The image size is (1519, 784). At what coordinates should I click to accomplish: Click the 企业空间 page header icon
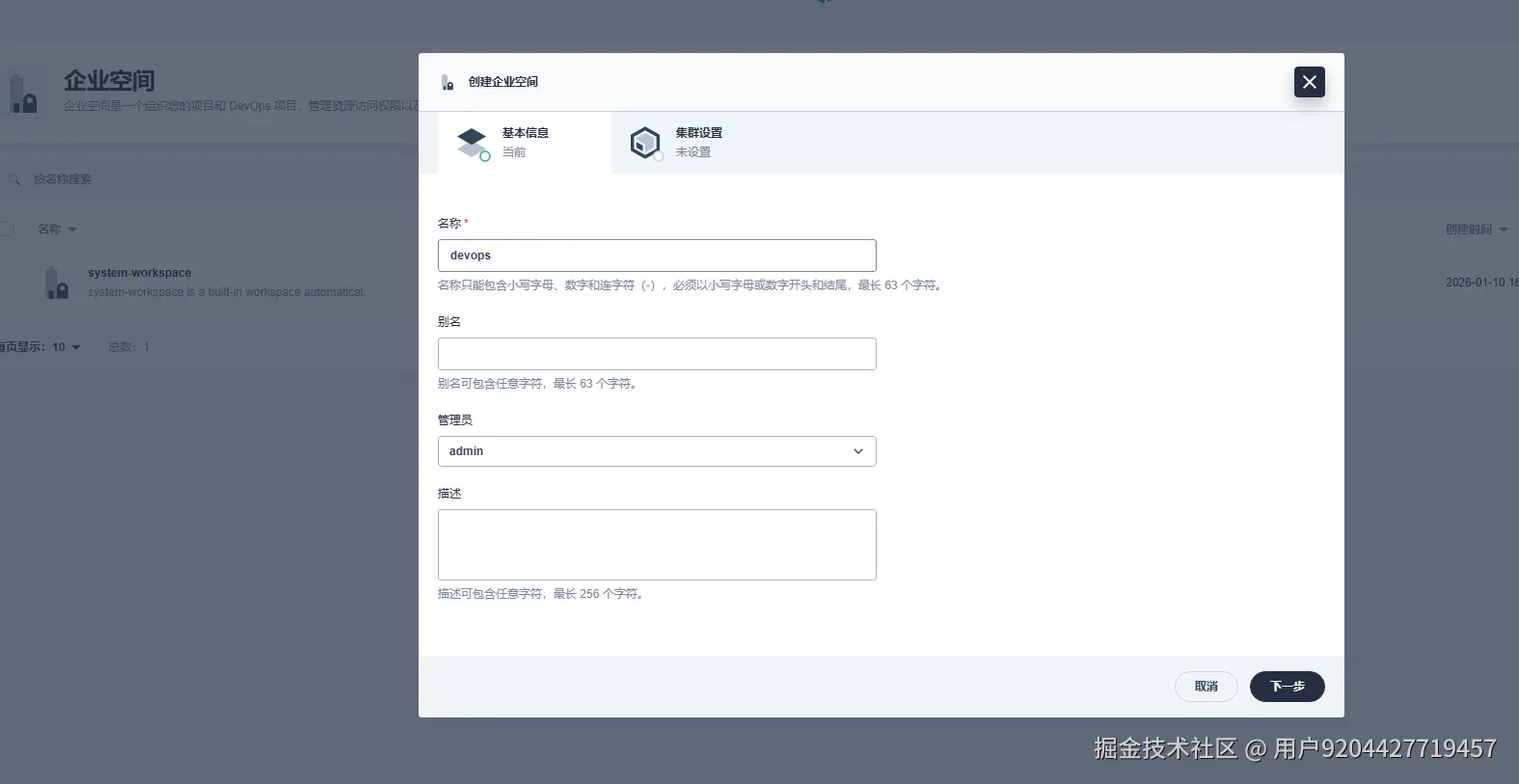[23, 94]
